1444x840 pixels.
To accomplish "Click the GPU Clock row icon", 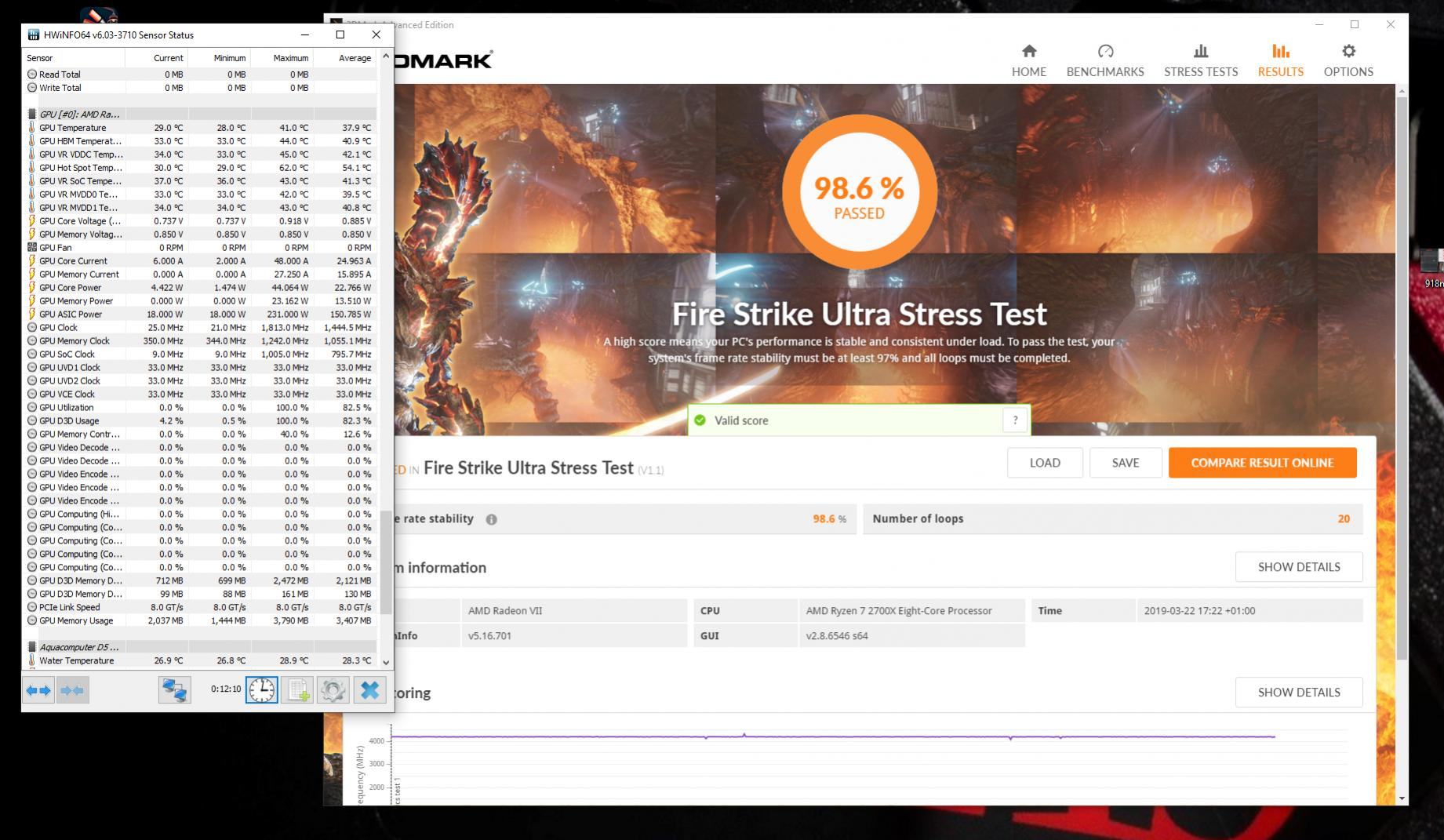I will click(32, 328).
